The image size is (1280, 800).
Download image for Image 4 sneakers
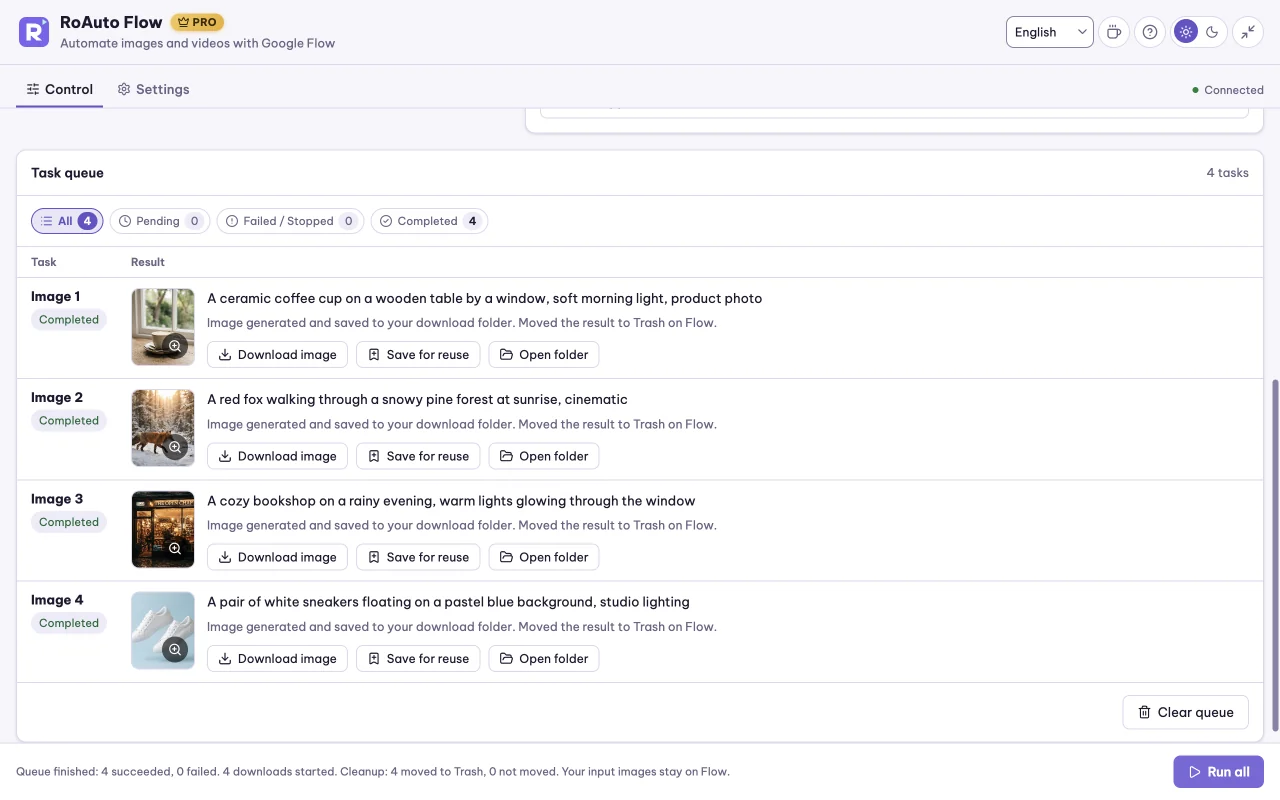pyautogui.click(x=278, y=659)
